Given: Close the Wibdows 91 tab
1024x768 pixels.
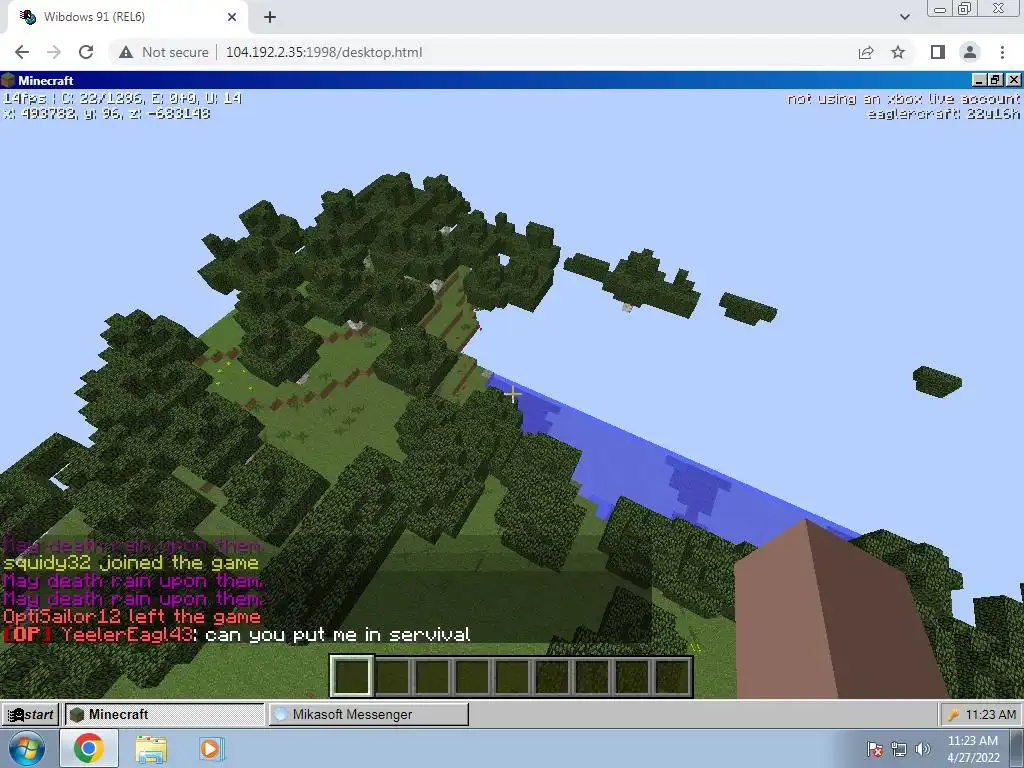Looking at the screenshot, I should [232, 17].
